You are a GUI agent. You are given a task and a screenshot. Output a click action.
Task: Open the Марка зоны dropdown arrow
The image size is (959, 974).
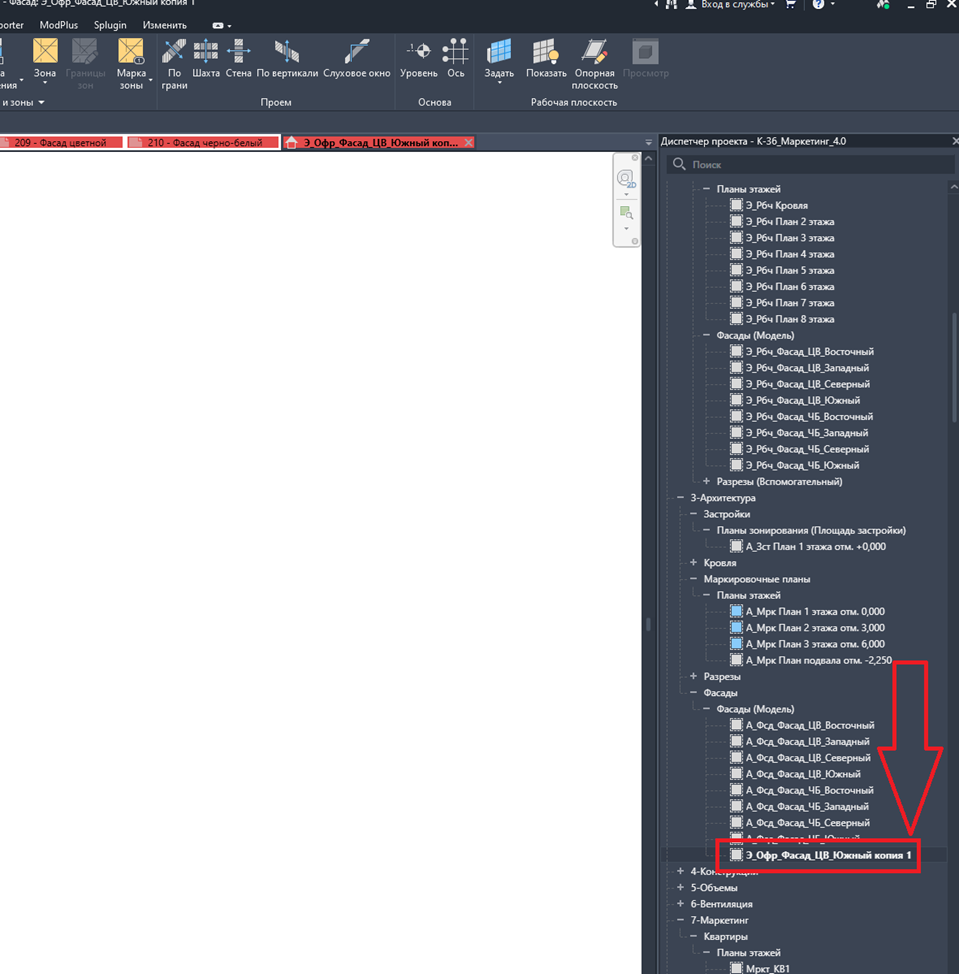click(x=150, y=80)
